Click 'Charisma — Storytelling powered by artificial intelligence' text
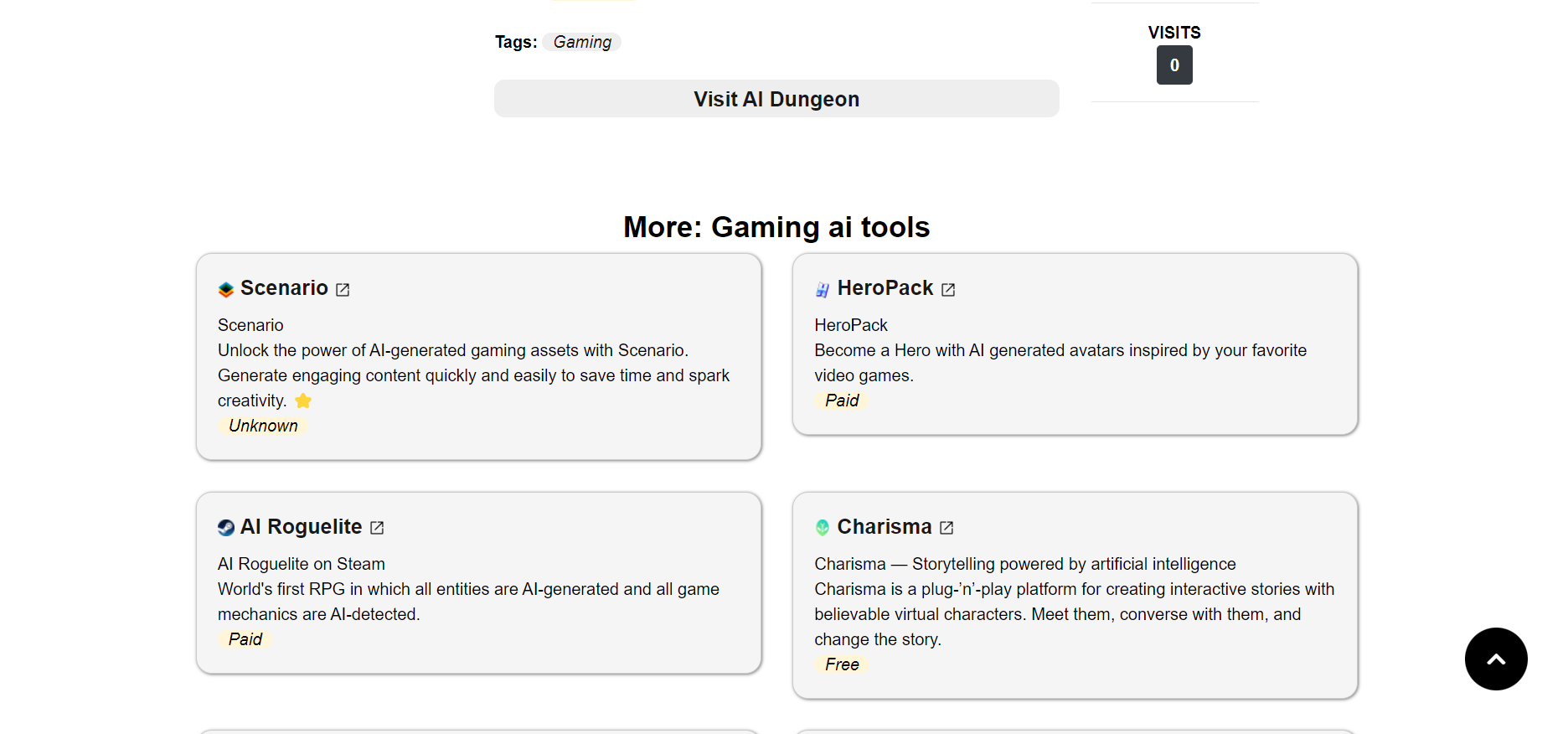Screen dimensions: 1568x734 (1025, 564)
